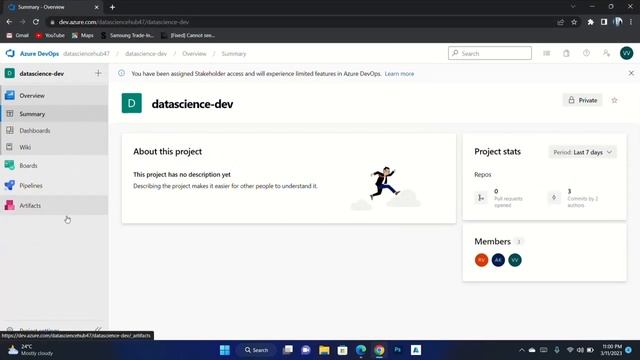Click the Overview breadcrumb

pyautogui.click(x=194, y=53)
